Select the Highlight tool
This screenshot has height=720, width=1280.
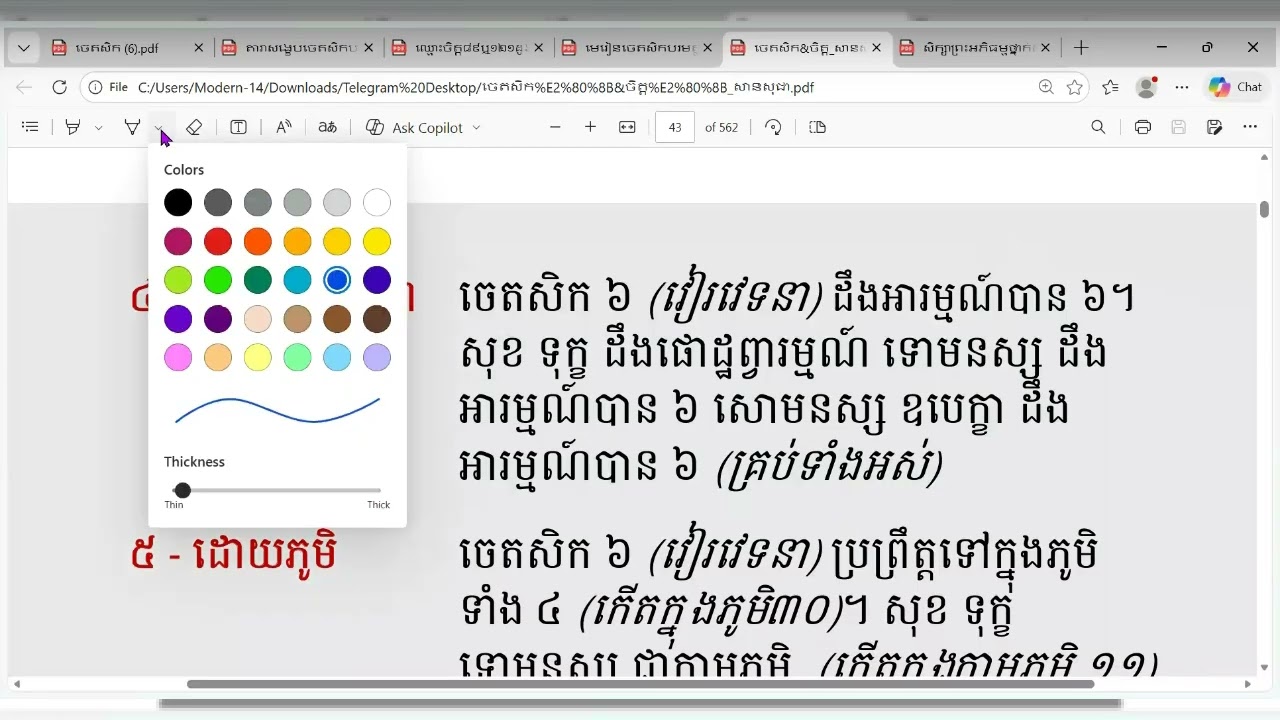tap(72, 127)
